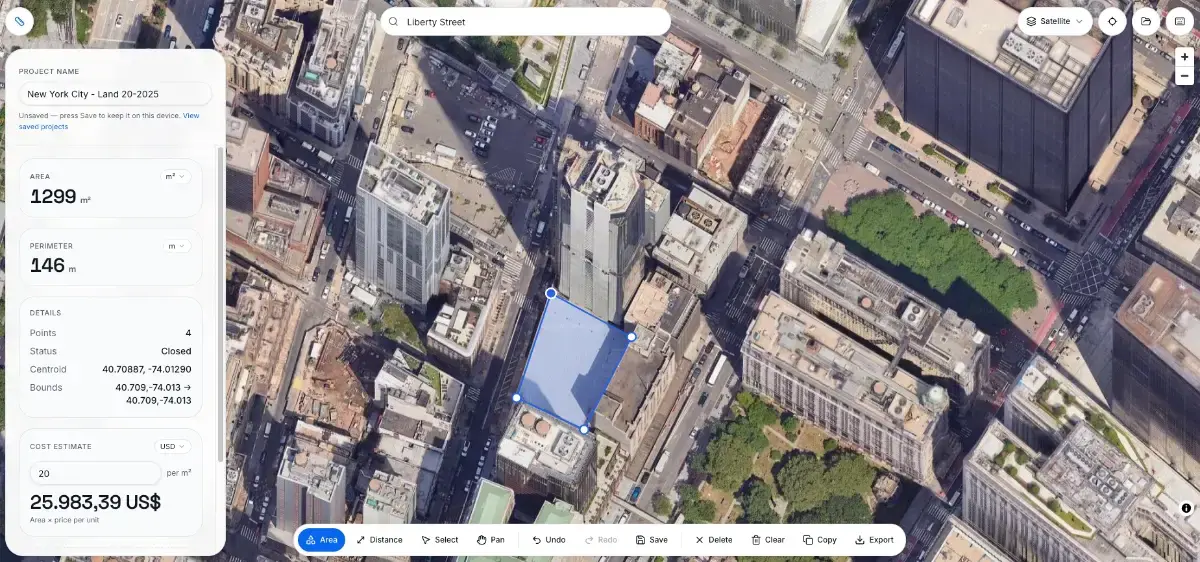This screenshot has height=562, width=1200.
Task: Click the polygon's right vertex handle
Action: 631,337
